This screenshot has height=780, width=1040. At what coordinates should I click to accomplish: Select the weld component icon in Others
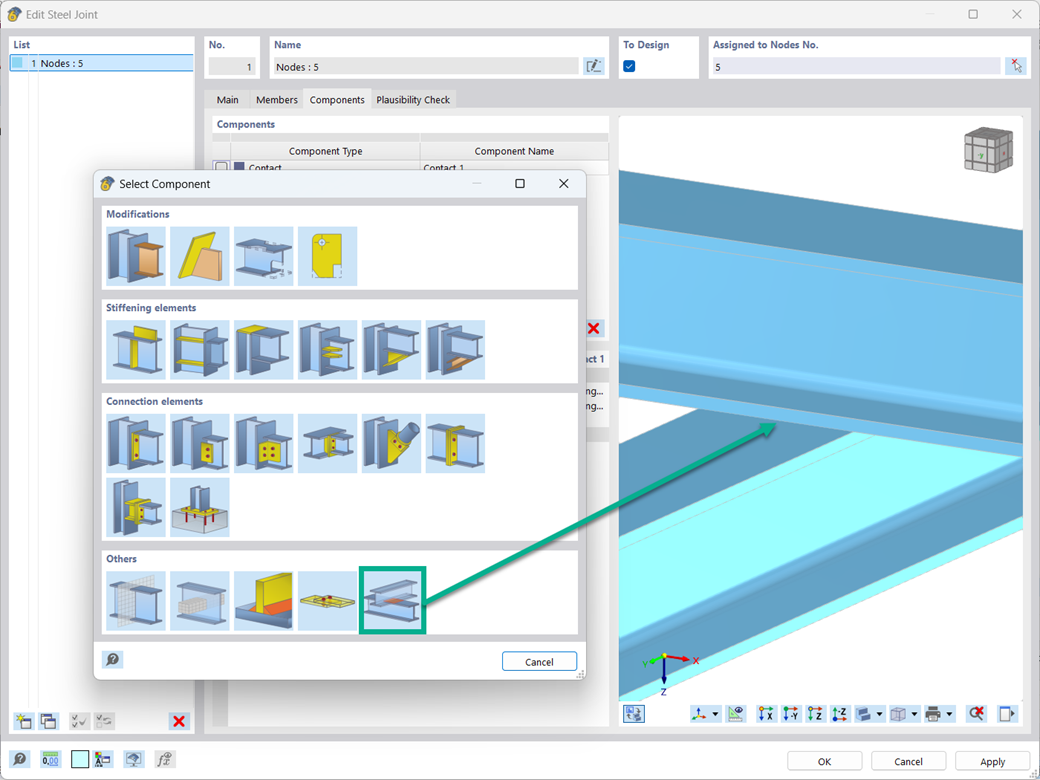(x=263, y=601)
